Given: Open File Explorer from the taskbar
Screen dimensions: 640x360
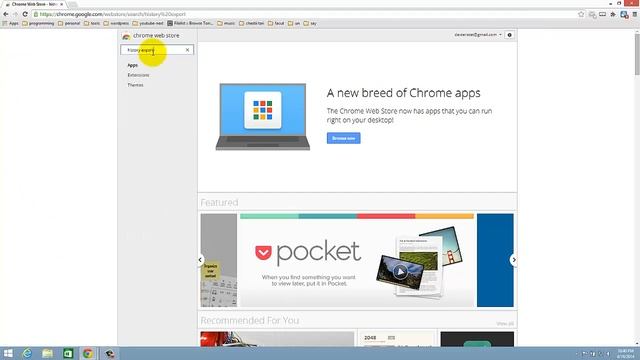Looking at the screenshot, I should (47, 353).
